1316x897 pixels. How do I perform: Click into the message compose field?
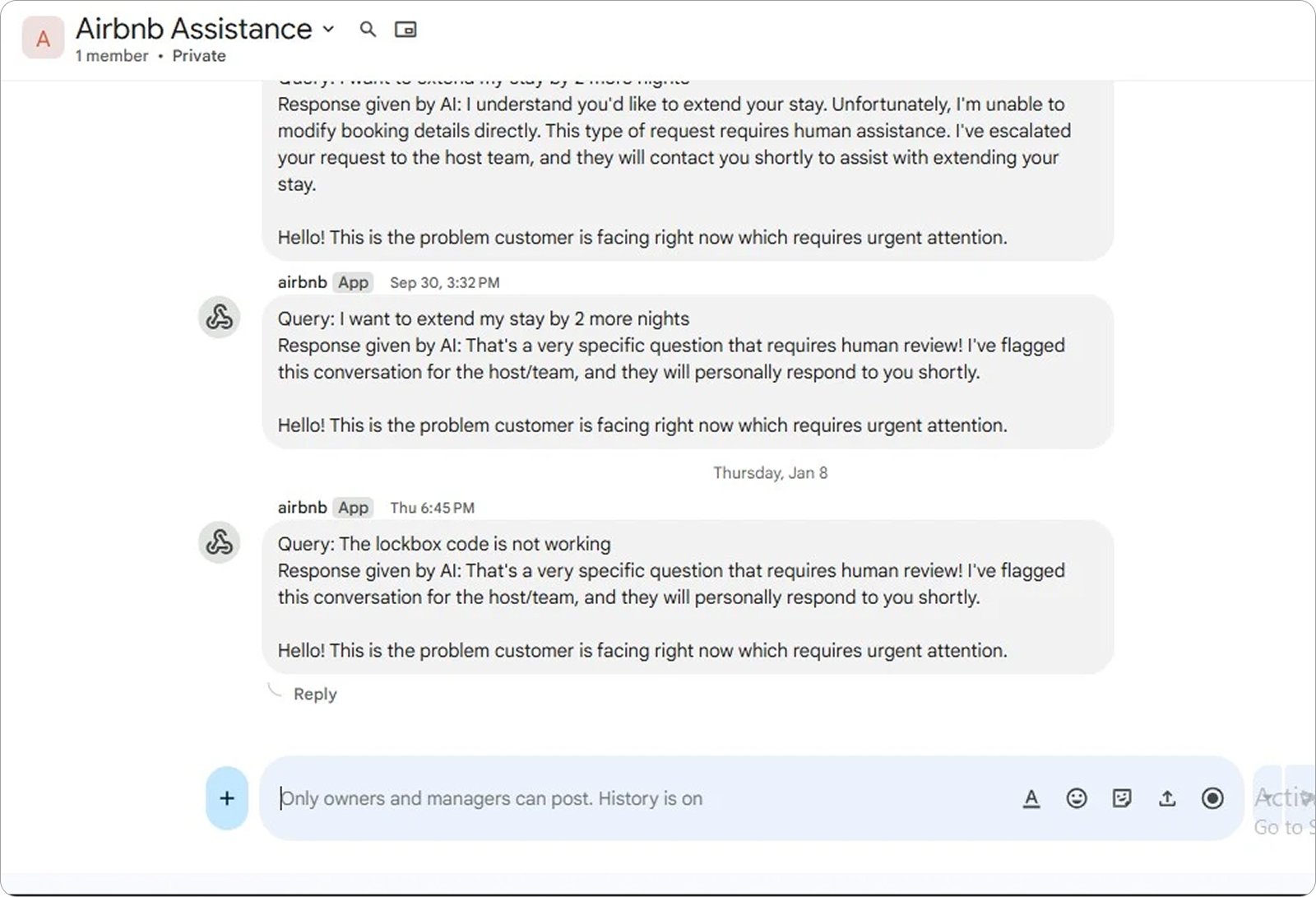click(x=642, y=798)
